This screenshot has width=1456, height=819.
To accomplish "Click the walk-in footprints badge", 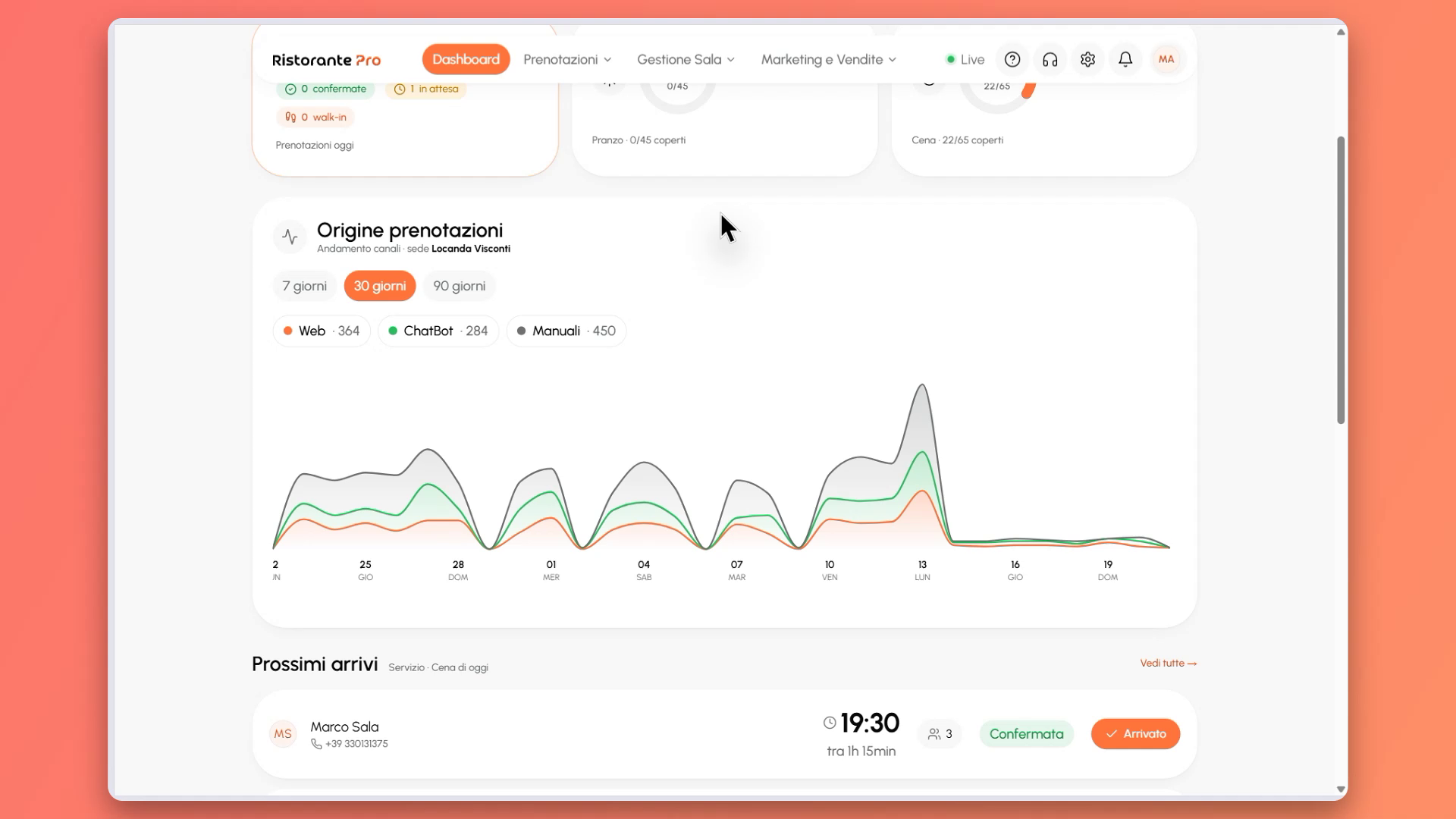I will point(315,117).
